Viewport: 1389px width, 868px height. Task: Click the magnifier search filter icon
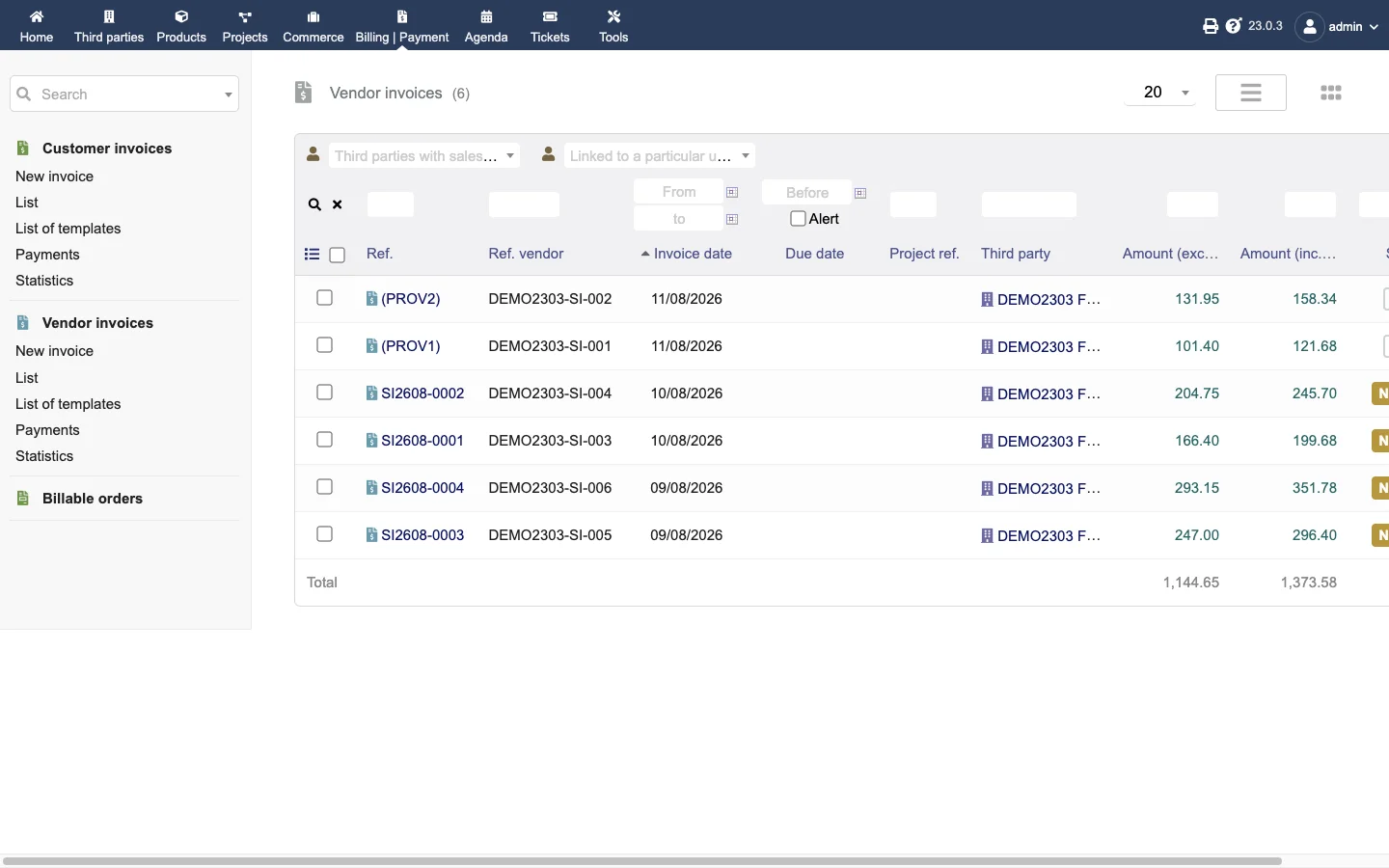[x=314, y=204]
